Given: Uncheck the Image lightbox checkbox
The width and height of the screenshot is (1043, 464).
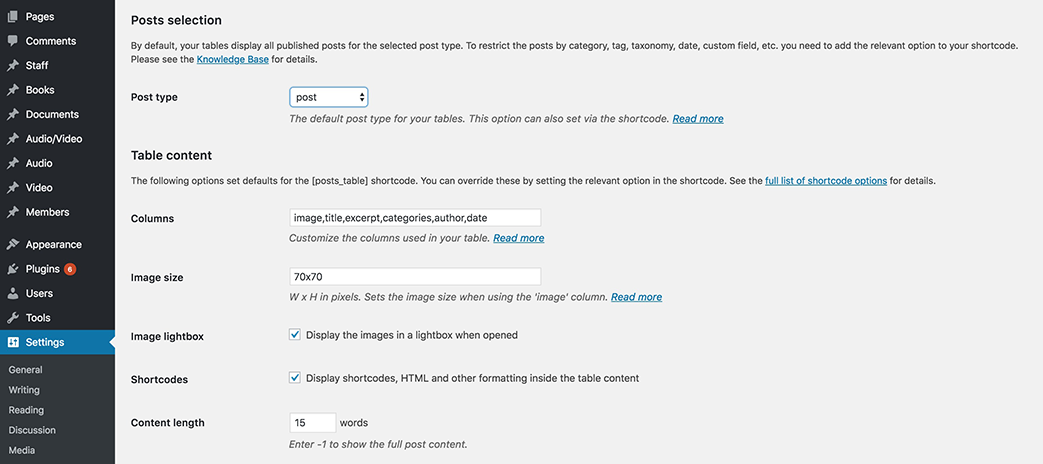Looking at the screenshot, I should tap(295, 335).
